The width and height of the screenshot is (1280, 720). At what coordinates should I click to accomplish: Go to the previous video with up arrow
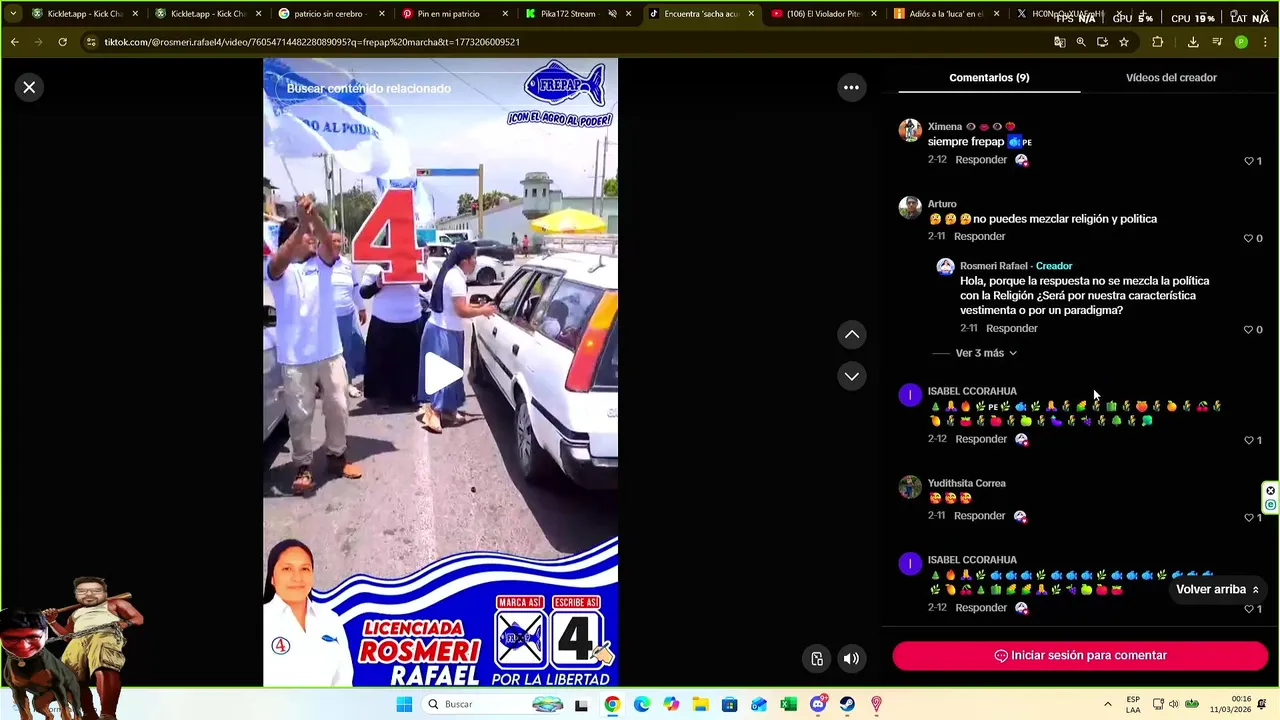(x=852, y=335)
